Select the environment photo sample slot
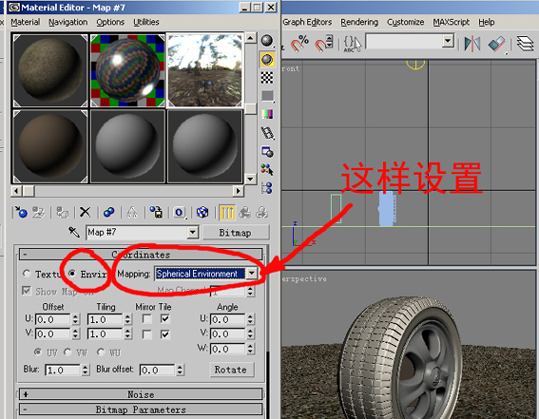Screen dimensions: 539x419 click(x=205, y=70)
